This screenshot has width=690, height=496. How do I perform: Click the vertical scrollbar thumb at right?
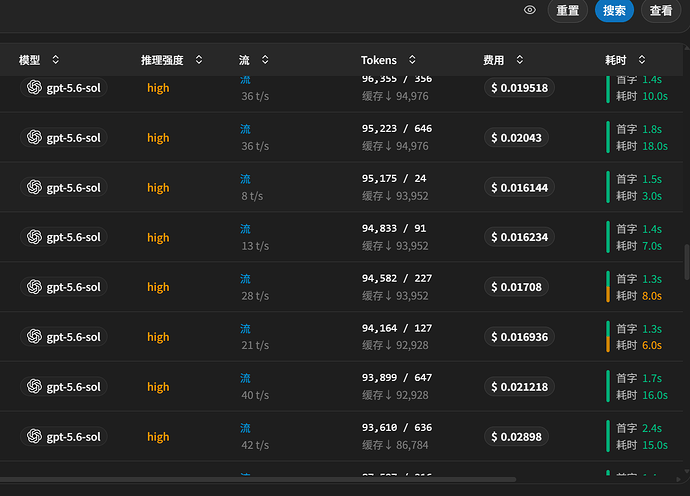(686, 262)
